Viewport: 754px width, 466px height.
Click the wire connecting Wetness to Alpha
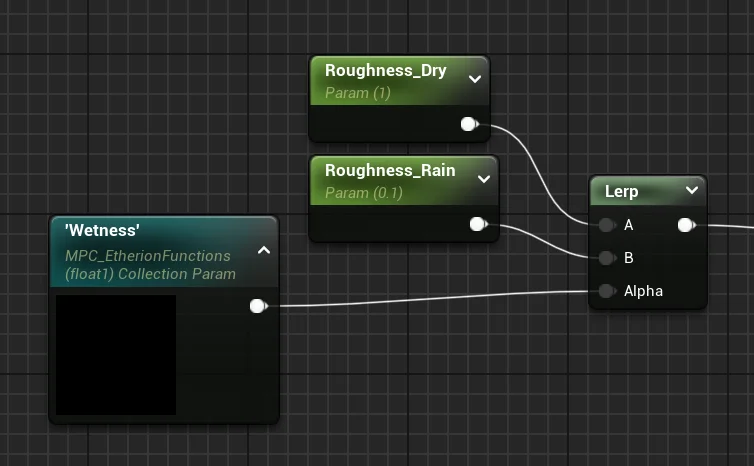[430, 299]
